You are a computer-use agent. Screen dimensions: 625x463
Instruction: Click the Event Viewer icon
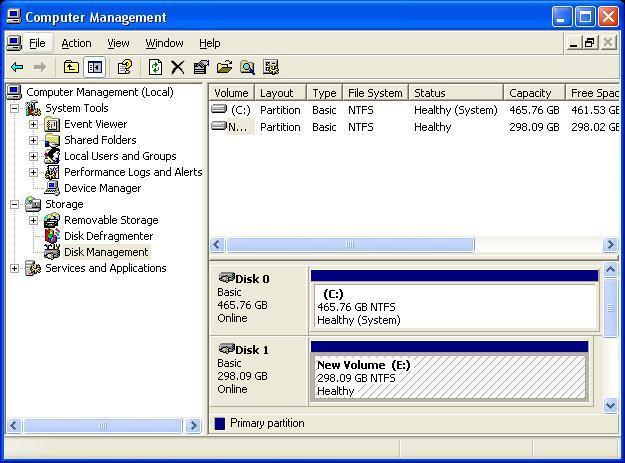[x=52, y=125]
